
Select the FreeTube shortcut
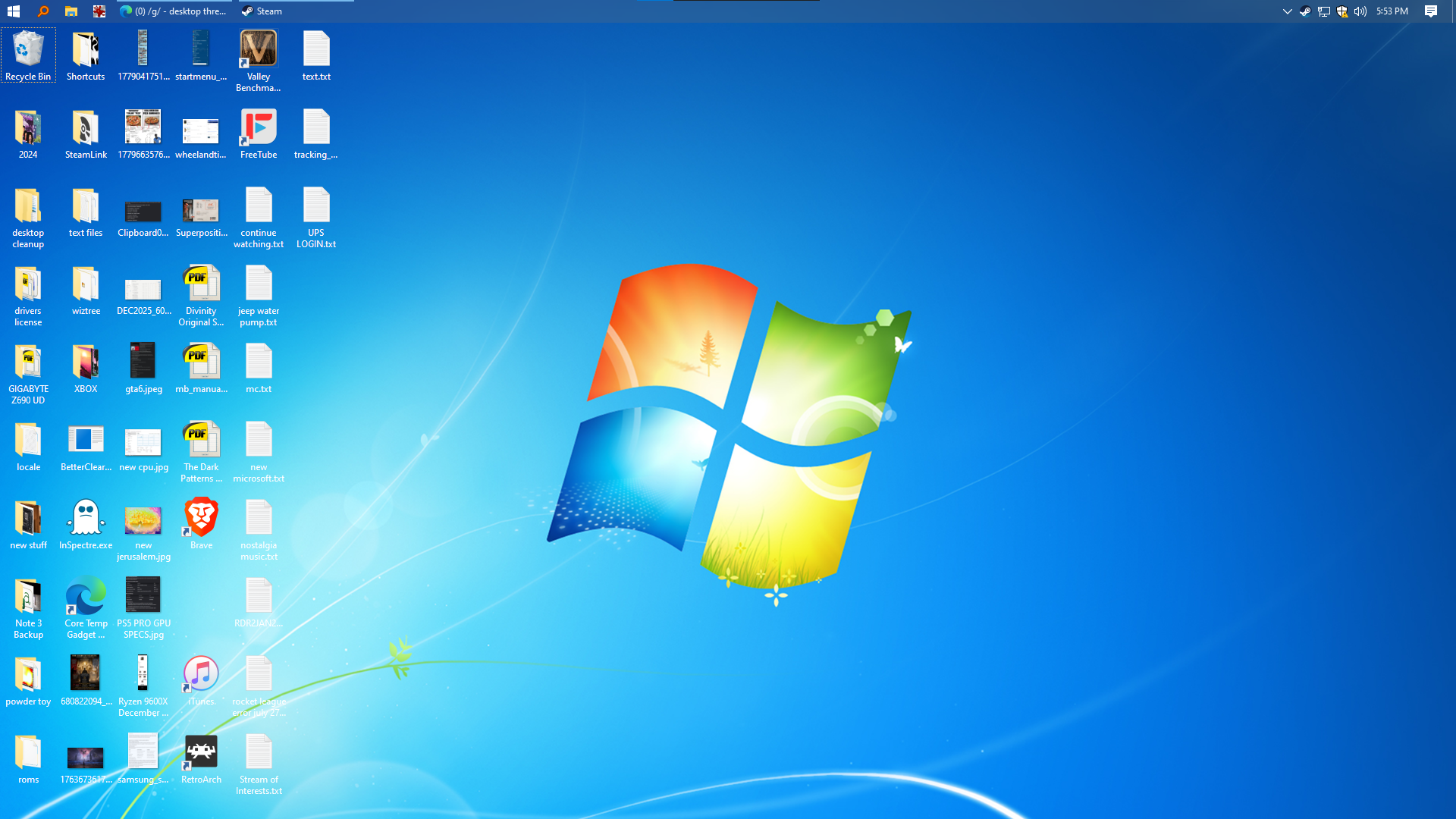tap(259, 134)
